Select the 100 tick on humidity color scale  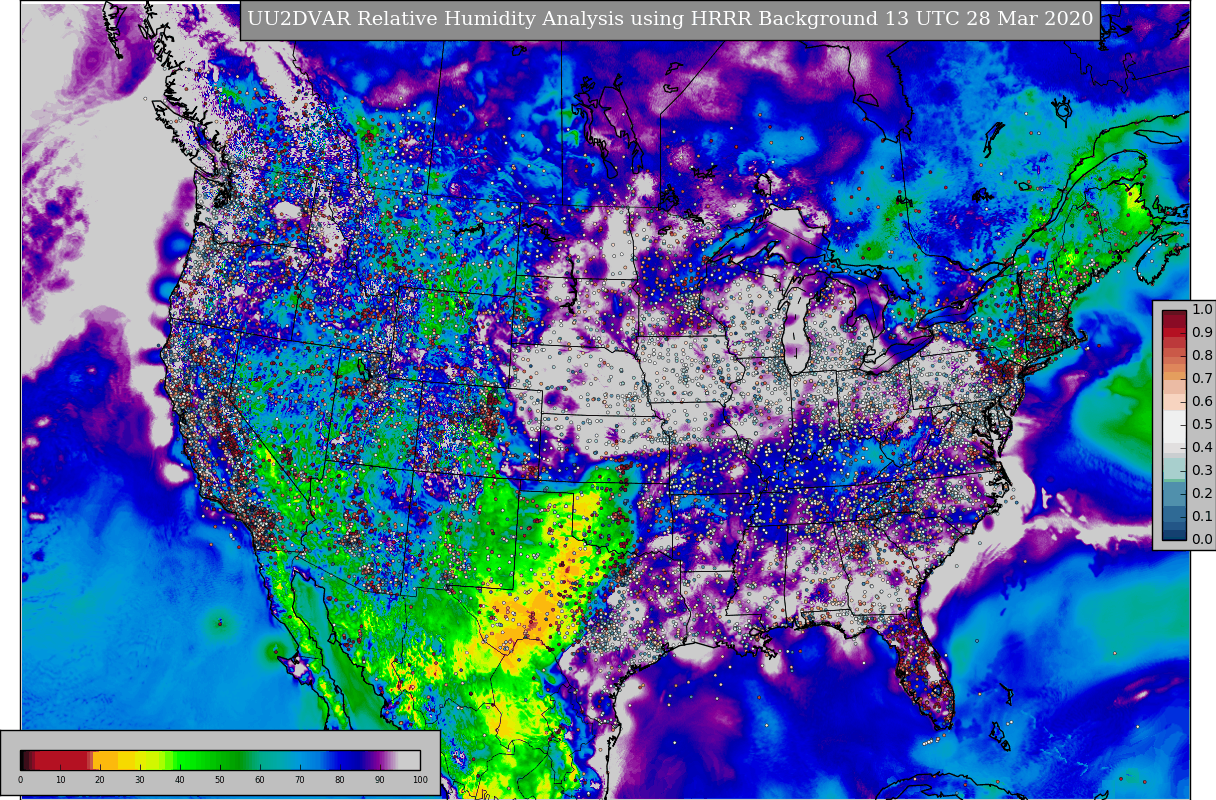pyautogui.click(x=420, y=780)
